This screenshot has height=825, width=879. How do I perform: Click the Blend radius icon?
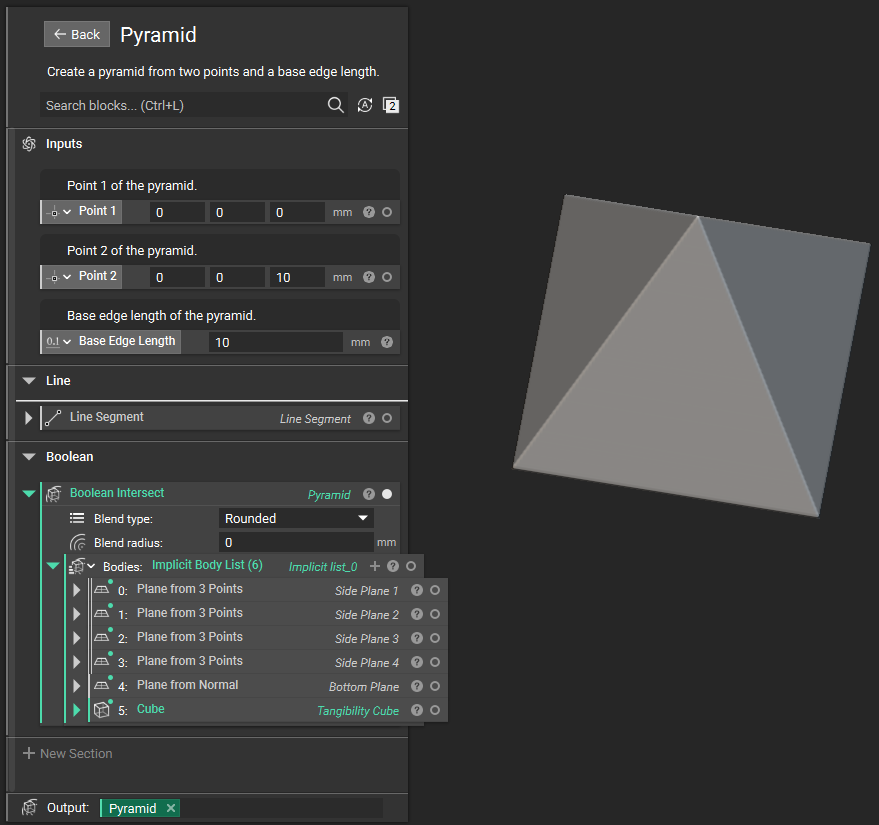pyautogui.click(x=77, y=543)
